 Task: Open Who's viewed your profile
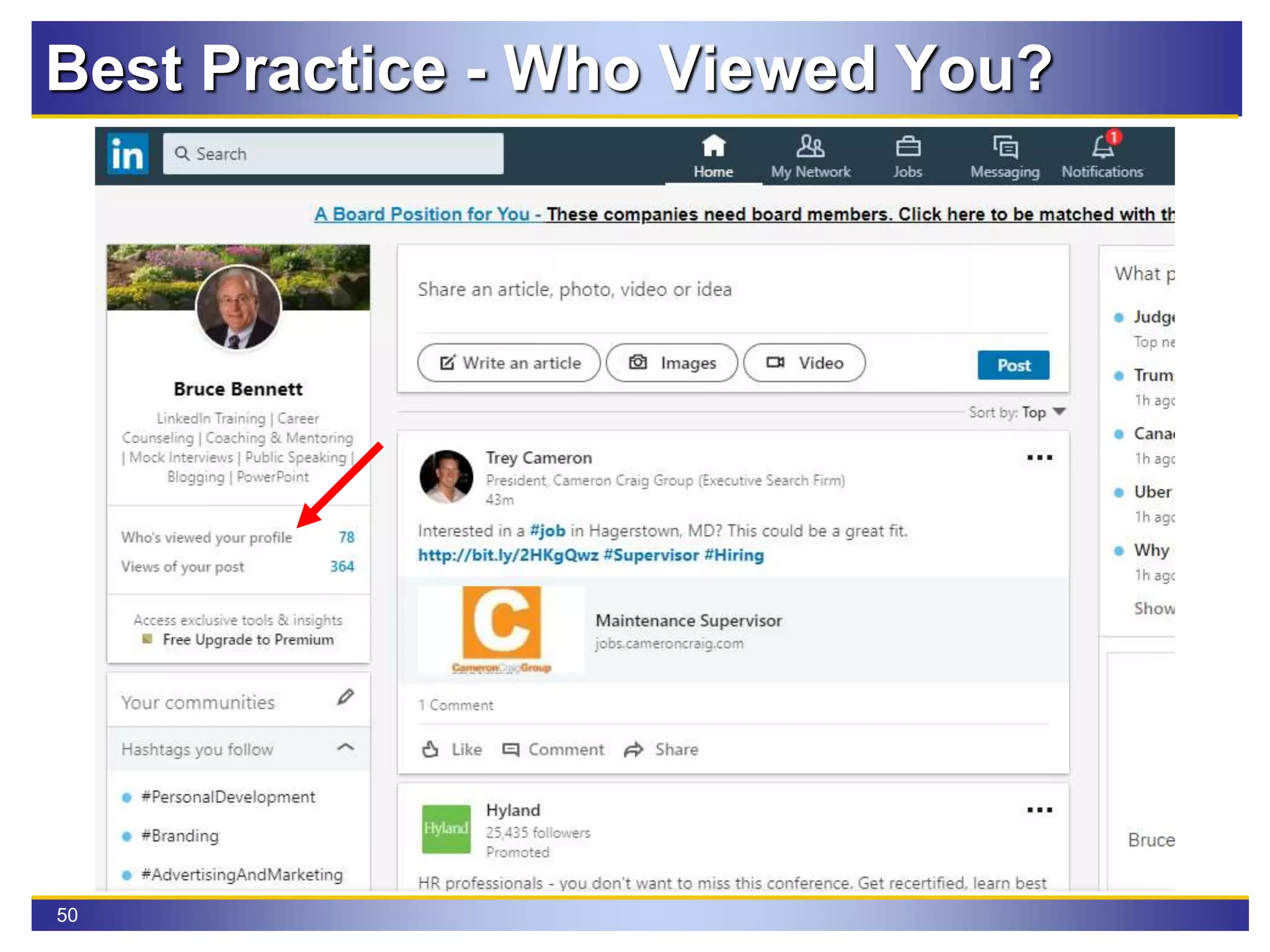(x=206, y=537)
